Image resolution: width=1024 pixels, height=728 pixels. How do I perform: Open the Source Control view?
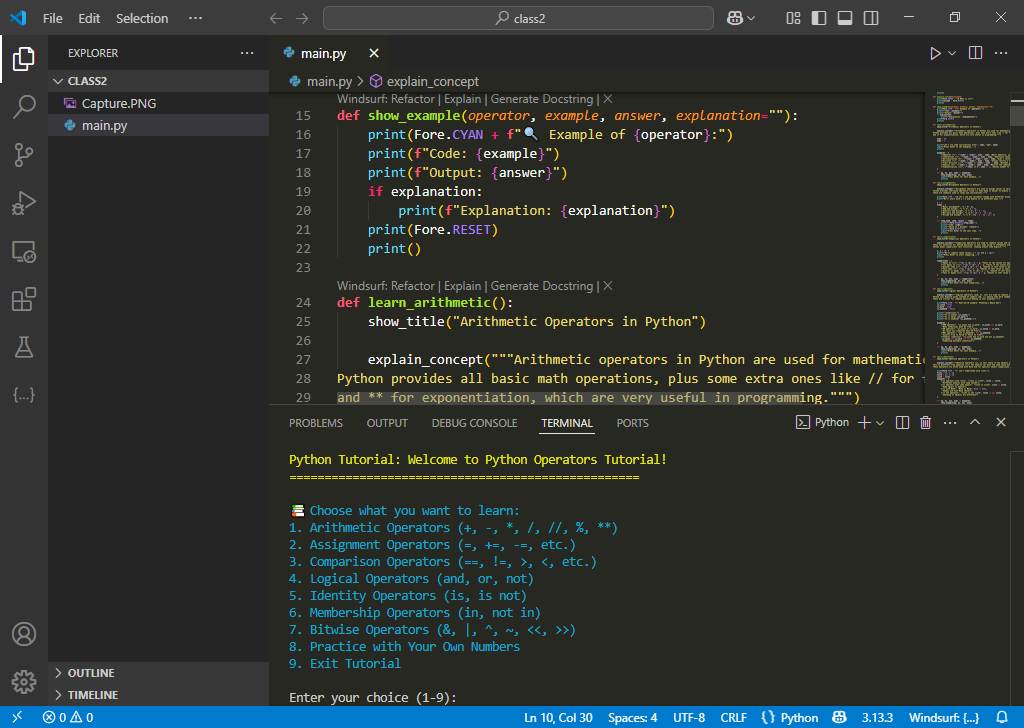24,155
